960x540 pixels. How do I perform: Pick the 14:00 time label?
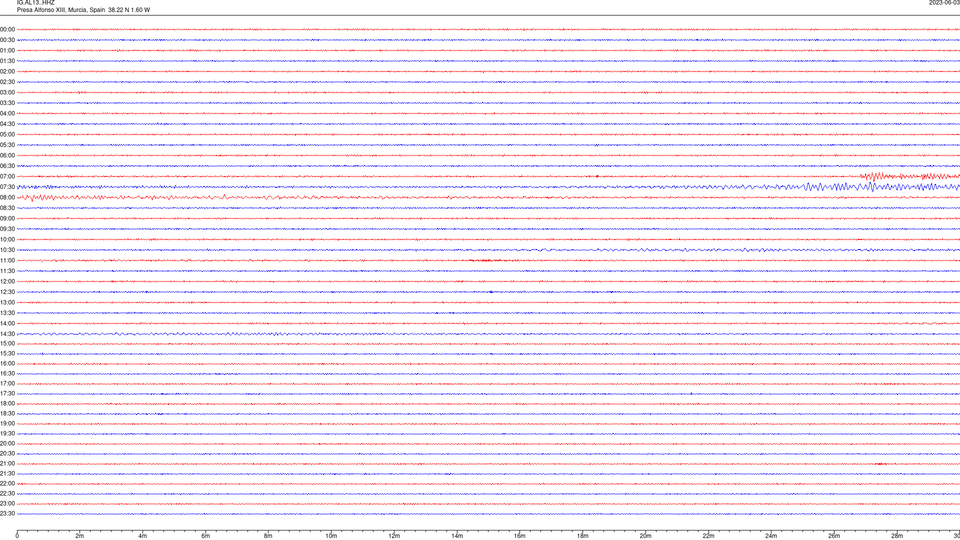(7, 323)
